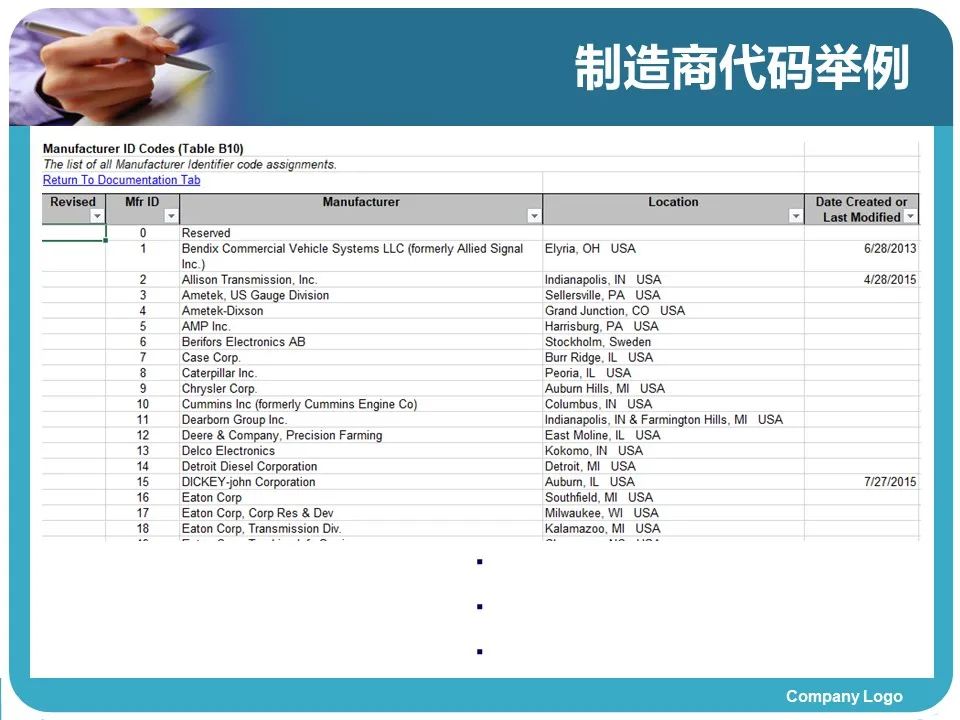Image resolution: width=960 pixels, height=720 pixels.
Task: Select the Kalamazoo, MI USA cell
Action: (x=673, y=528)
